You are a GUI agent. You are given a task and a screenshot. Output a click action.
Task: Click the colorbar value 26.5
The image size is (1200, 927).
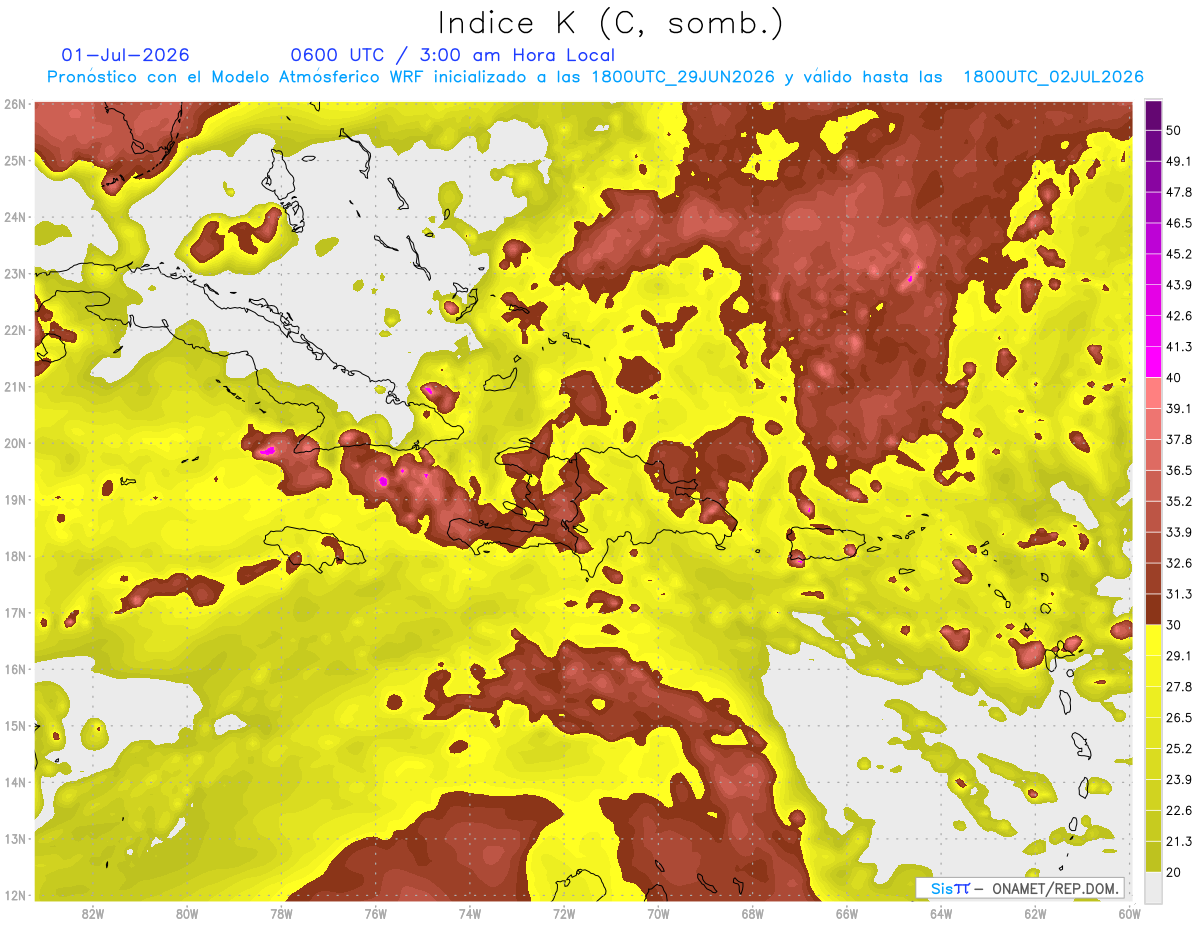pyautogui.click(x=1179, y=718)
